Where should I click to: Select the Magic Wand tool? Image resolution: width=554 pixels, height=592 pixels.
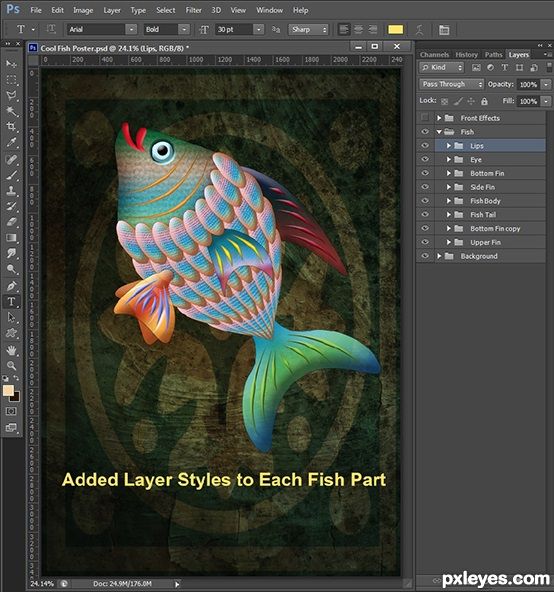[x=11, y=111]
